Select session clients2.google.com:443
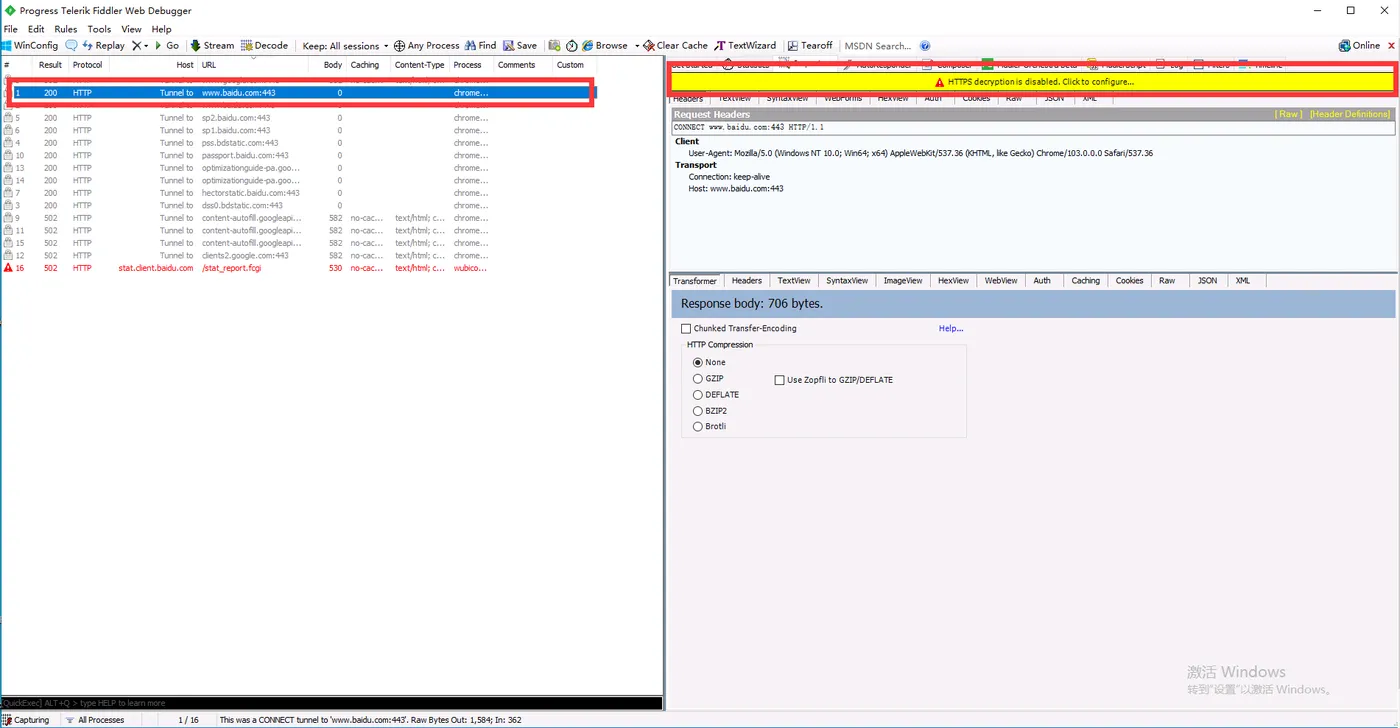This screenshot has height=728, width=1400. point(300,256)
